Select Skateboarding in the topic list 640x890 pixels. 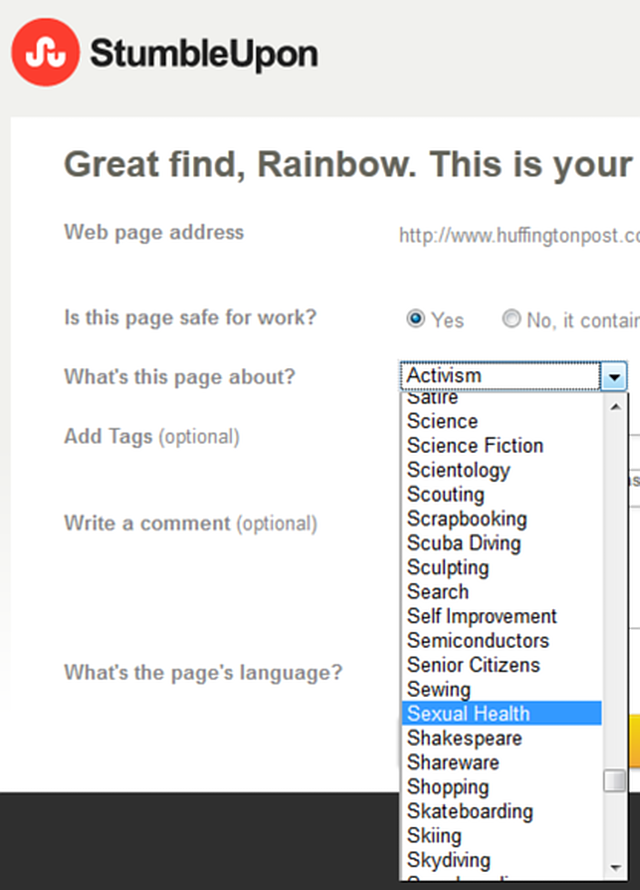[x=501, y=812]
